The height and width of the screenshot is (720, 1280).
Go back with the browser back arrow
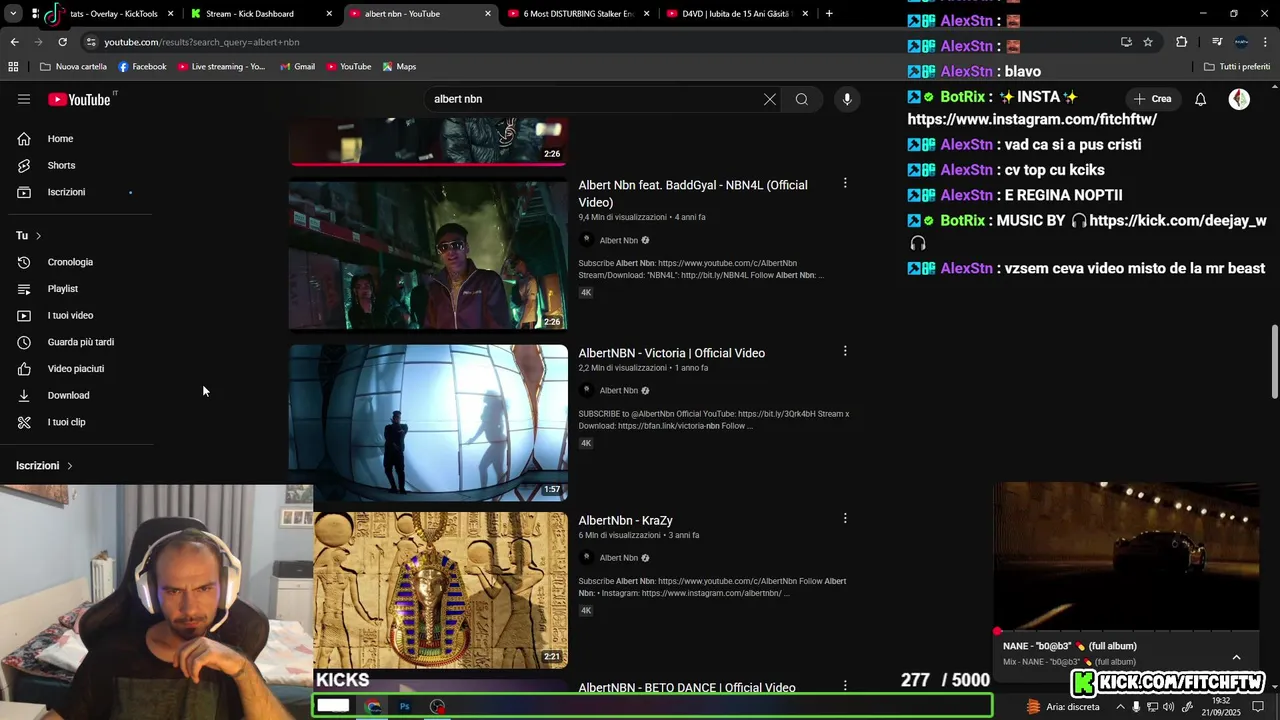point(14,42)
